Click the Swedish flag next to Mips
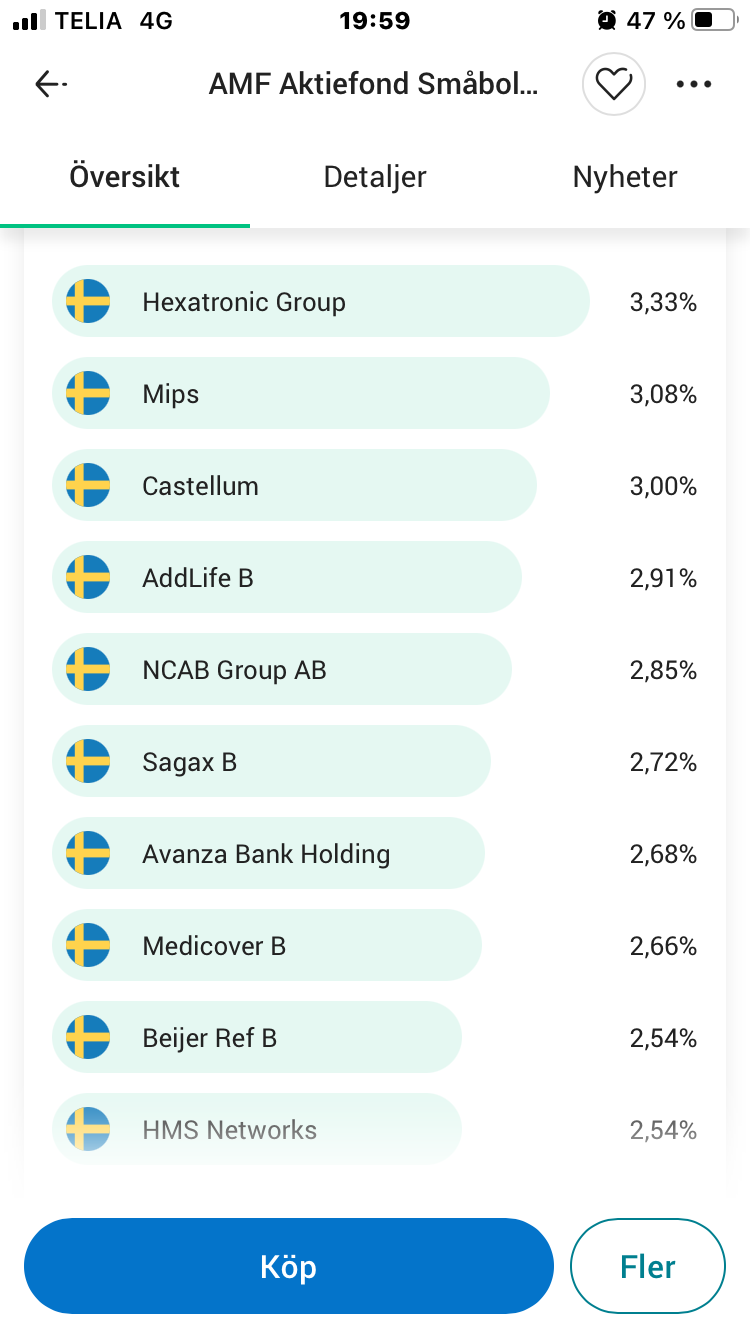The width and height of the screenshot is (750, 1334). 88,394
